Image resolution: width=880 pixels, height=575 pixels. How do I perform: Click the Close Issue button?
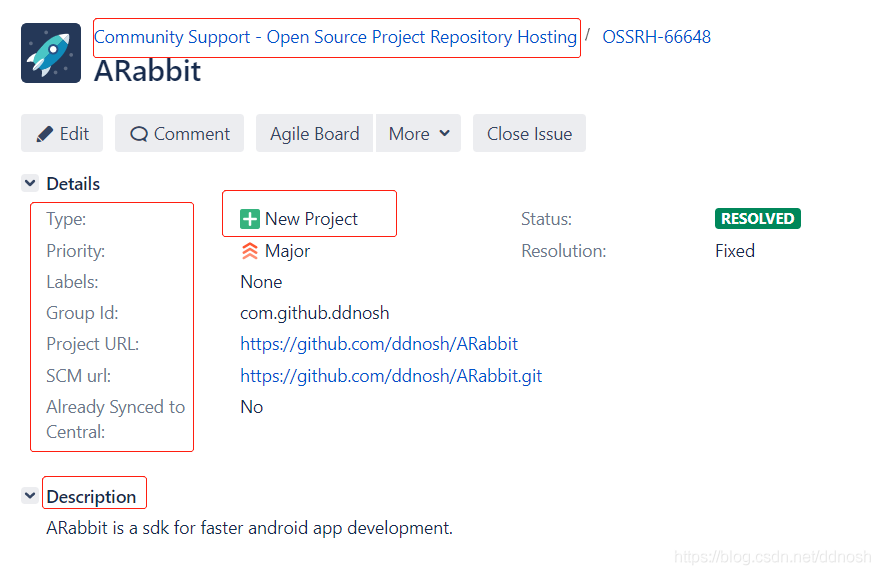point(529,134)
